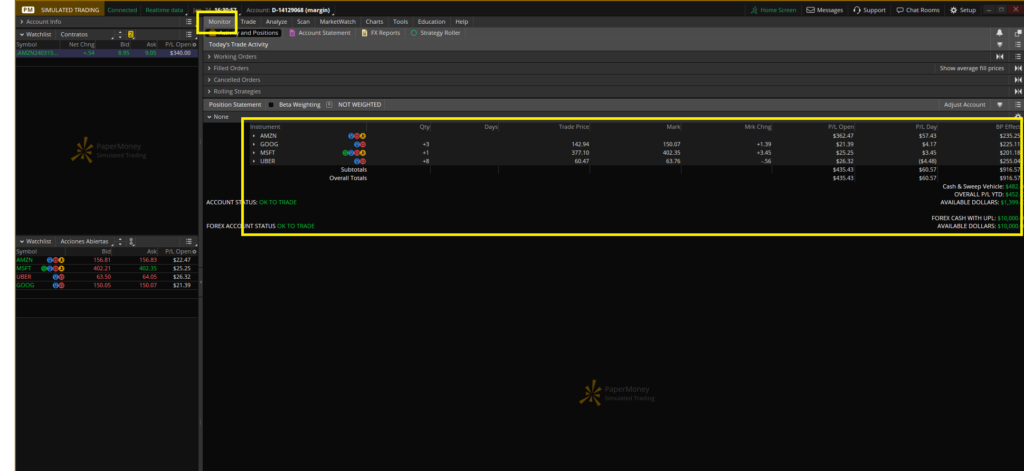Screen dimensions: 1024x471
Task: Click the account selector D-14129068 (margin)
Action: [x=300, y=10]
